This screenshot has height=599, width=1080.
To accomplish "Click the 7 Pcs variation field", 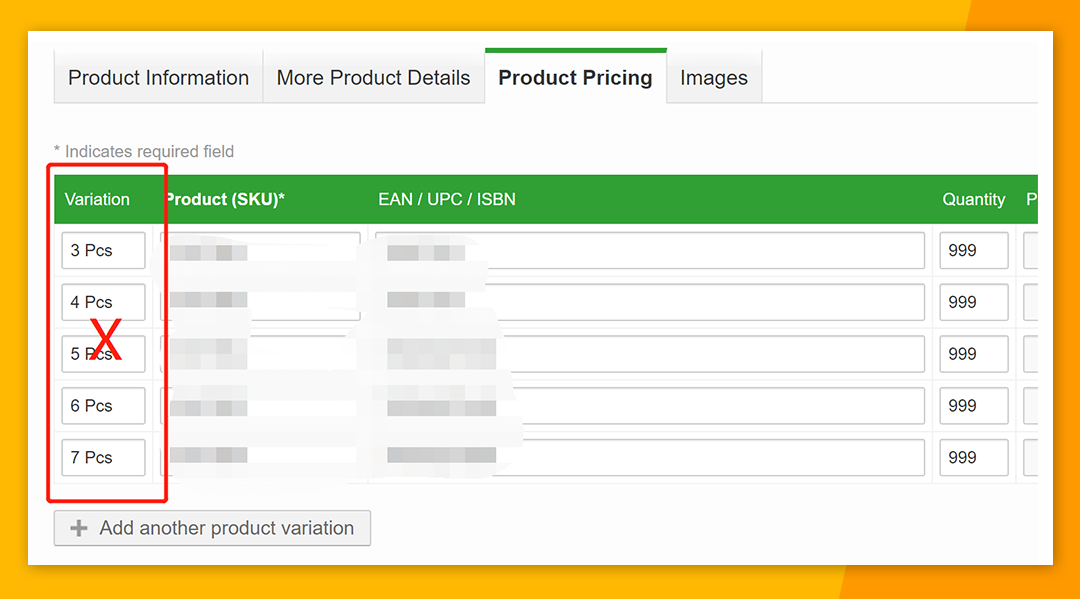I will pyautogui.click(x=103, y=458).
